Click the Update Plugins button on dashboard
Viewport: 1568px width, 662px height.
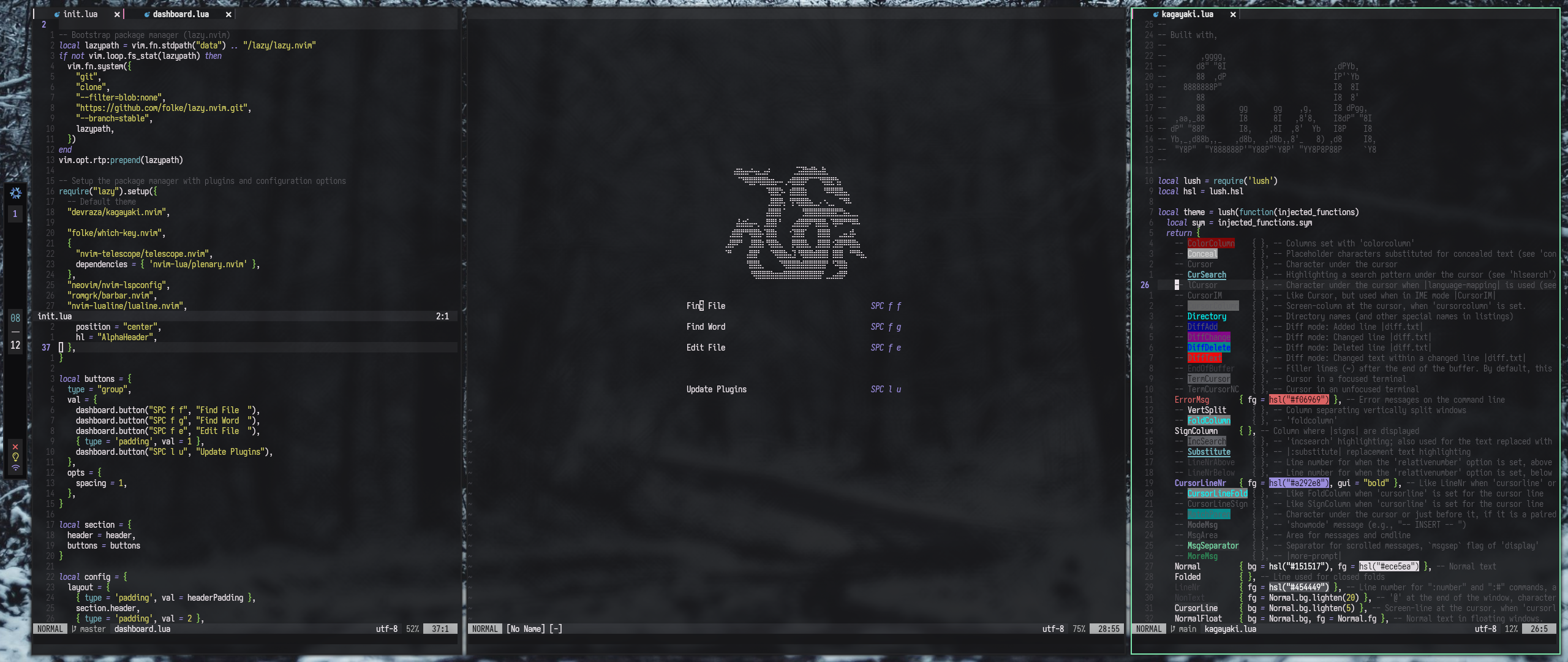click(x=716, y=389)
